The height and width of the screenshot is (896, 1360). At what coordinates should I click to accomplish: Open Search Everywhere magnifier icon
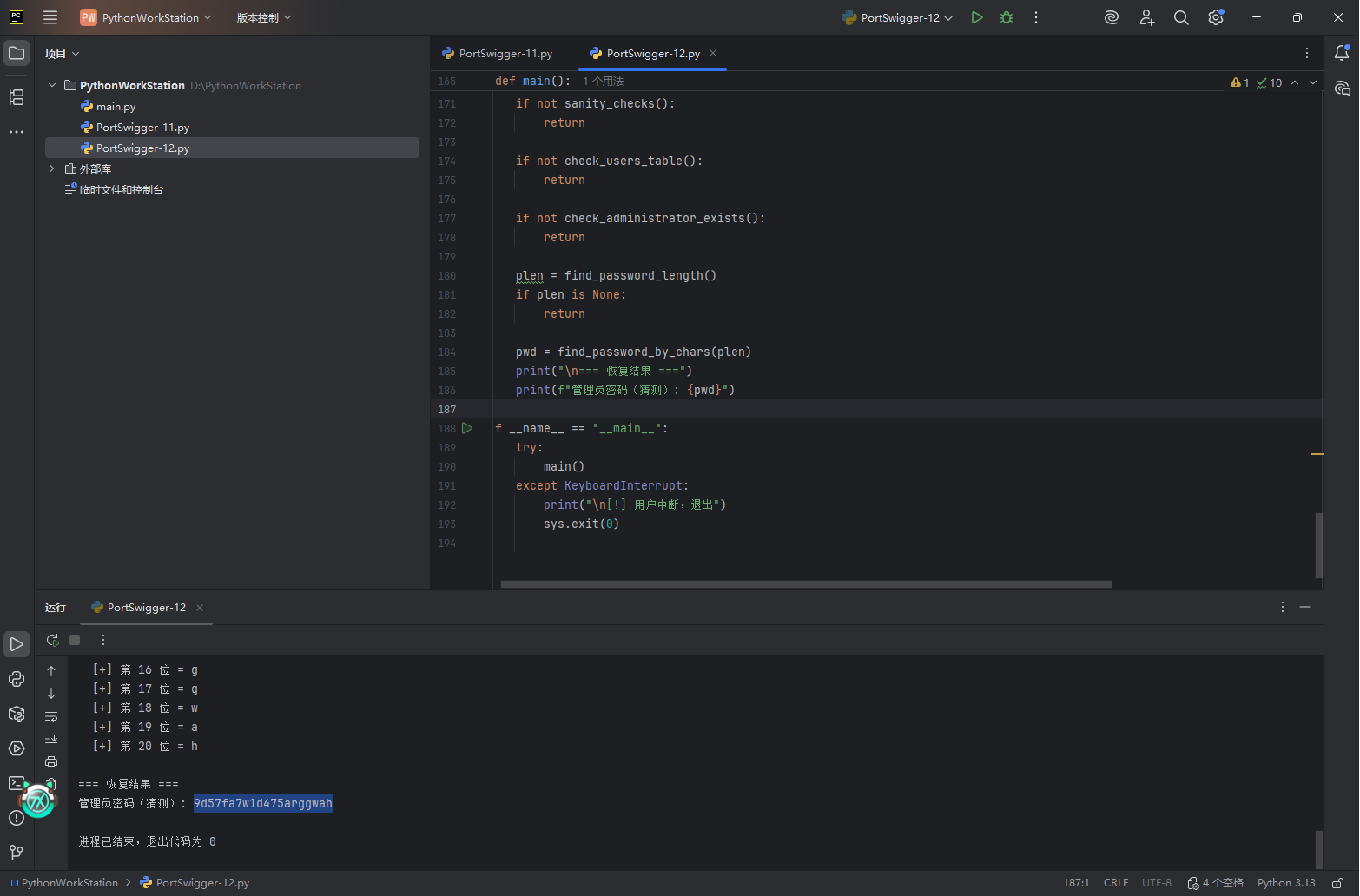[1181, 17]
